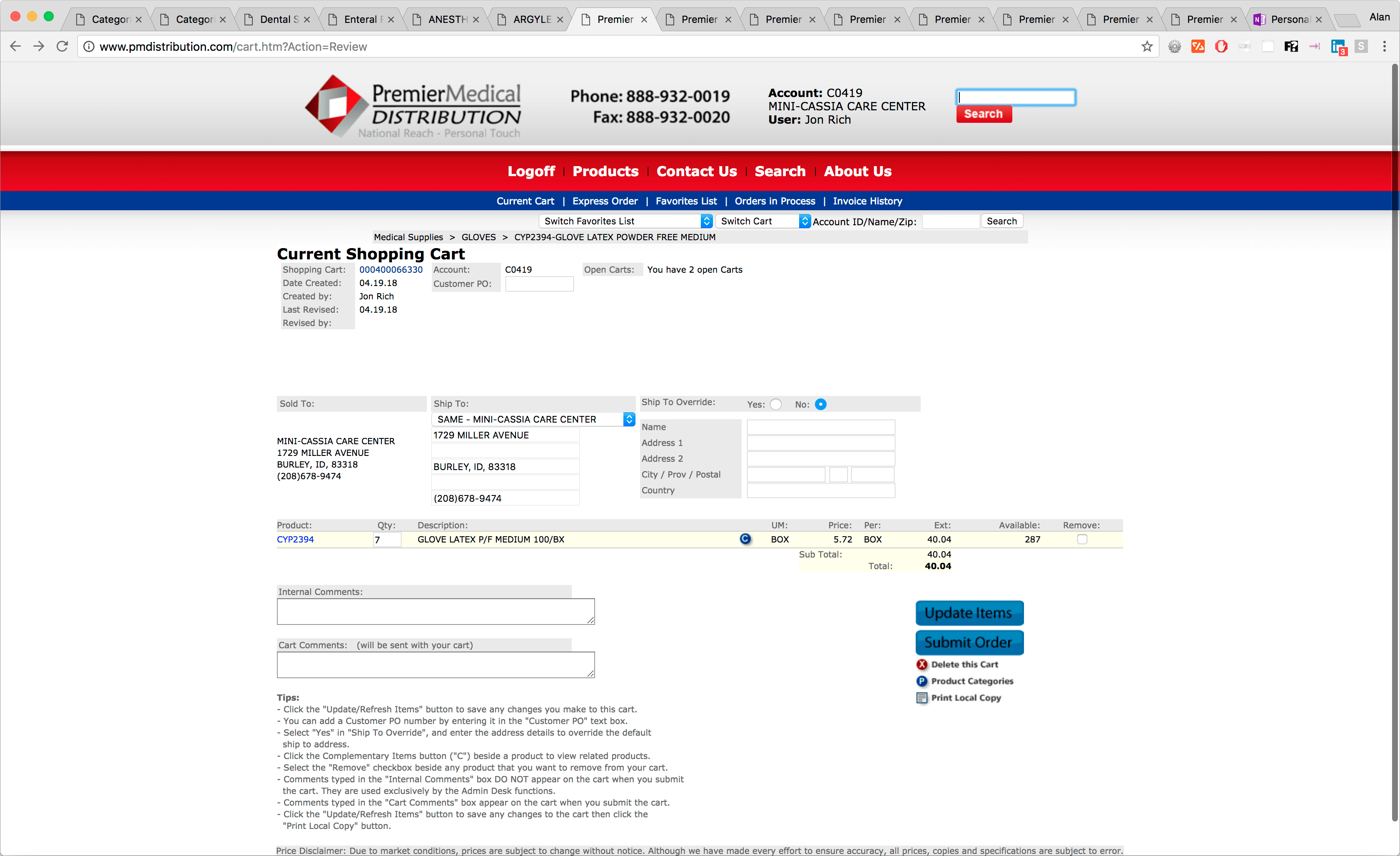
Task: Click the Internal Comments text area
Action: click(436, 612)
